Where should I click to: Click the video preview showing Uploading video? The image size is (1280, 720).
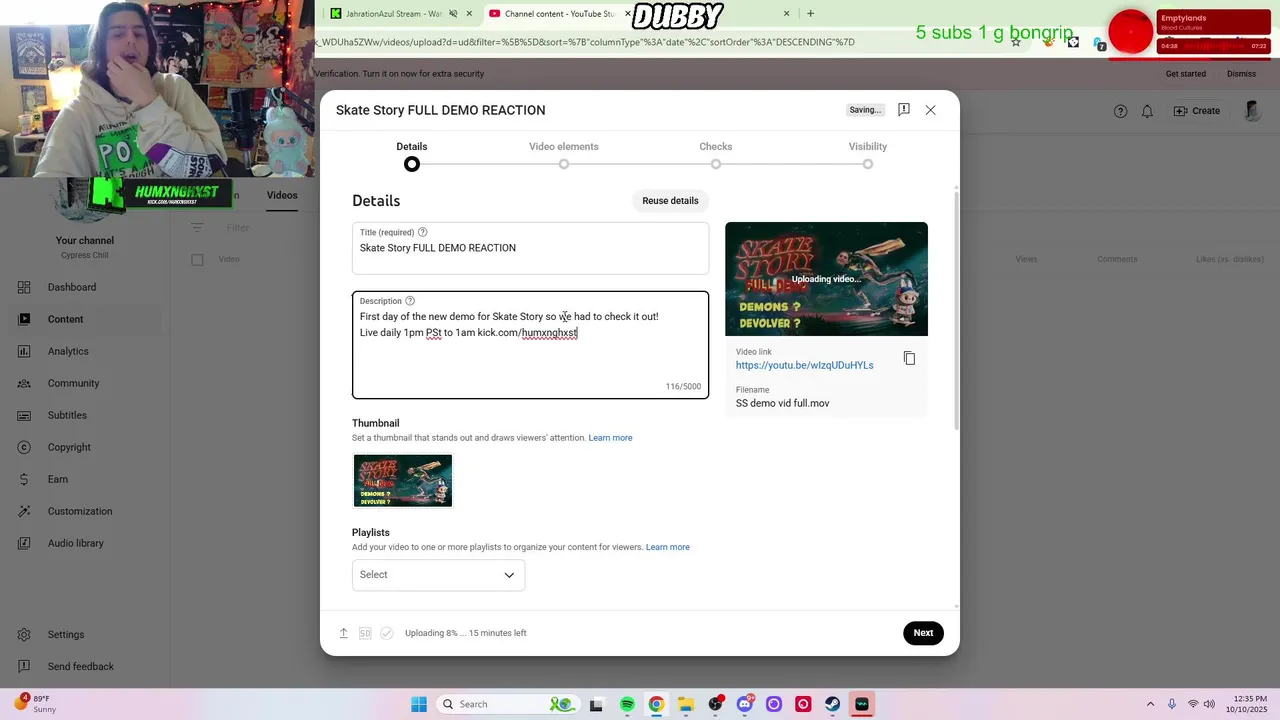point(826,279)
